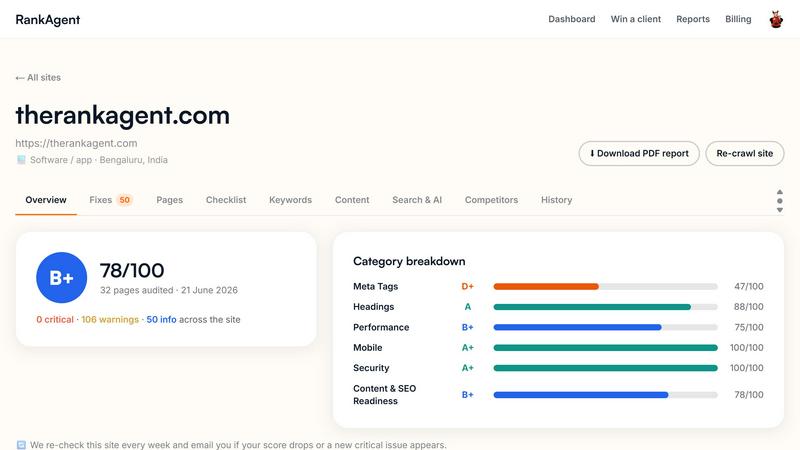
Task: Go to Reports in top navigation
Action: tap(693, 19)
